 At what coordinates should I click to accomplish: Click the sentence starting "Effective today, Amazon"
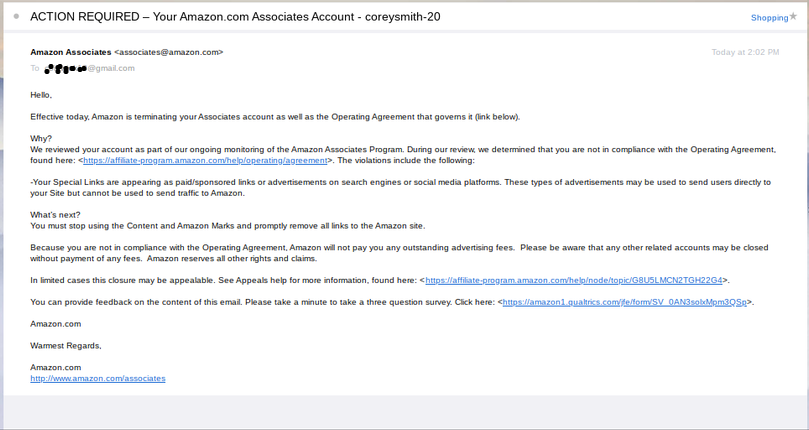tap(275, 117)
